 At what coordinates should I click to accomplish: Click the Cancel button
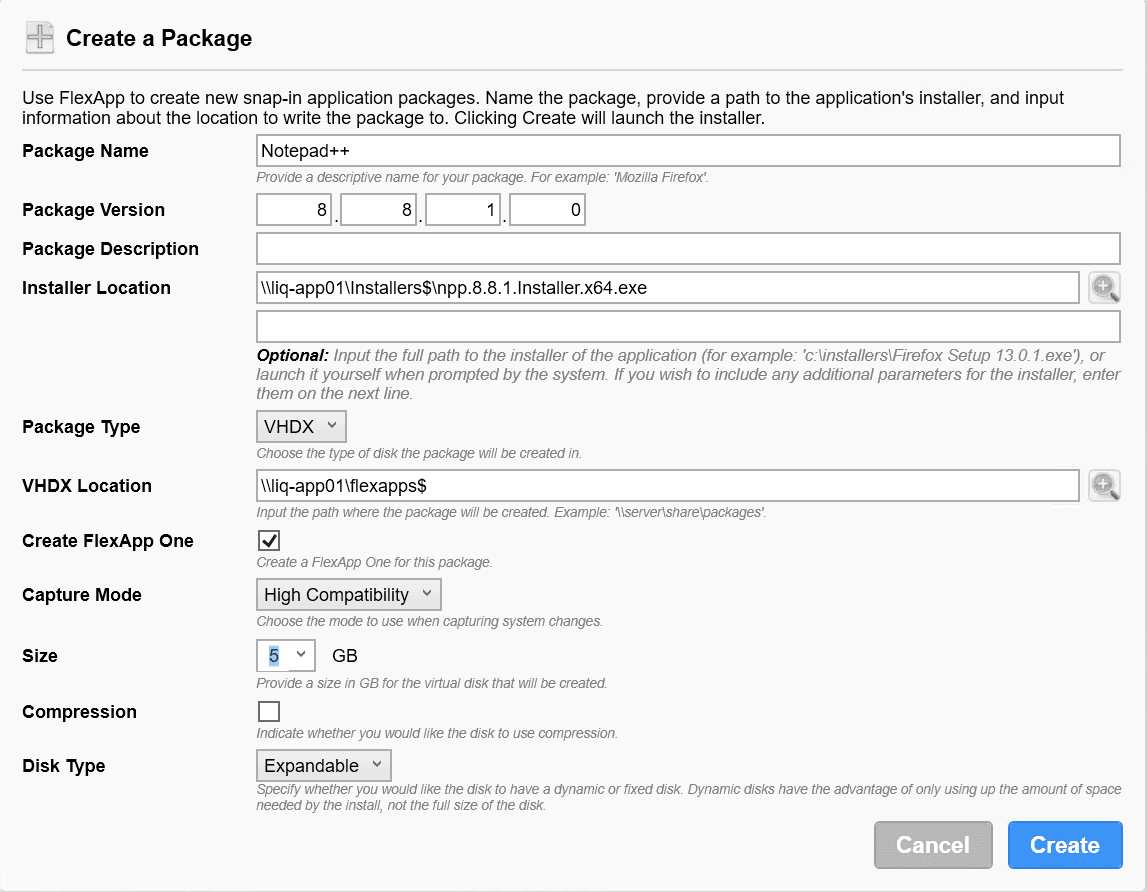coord(932,845)
